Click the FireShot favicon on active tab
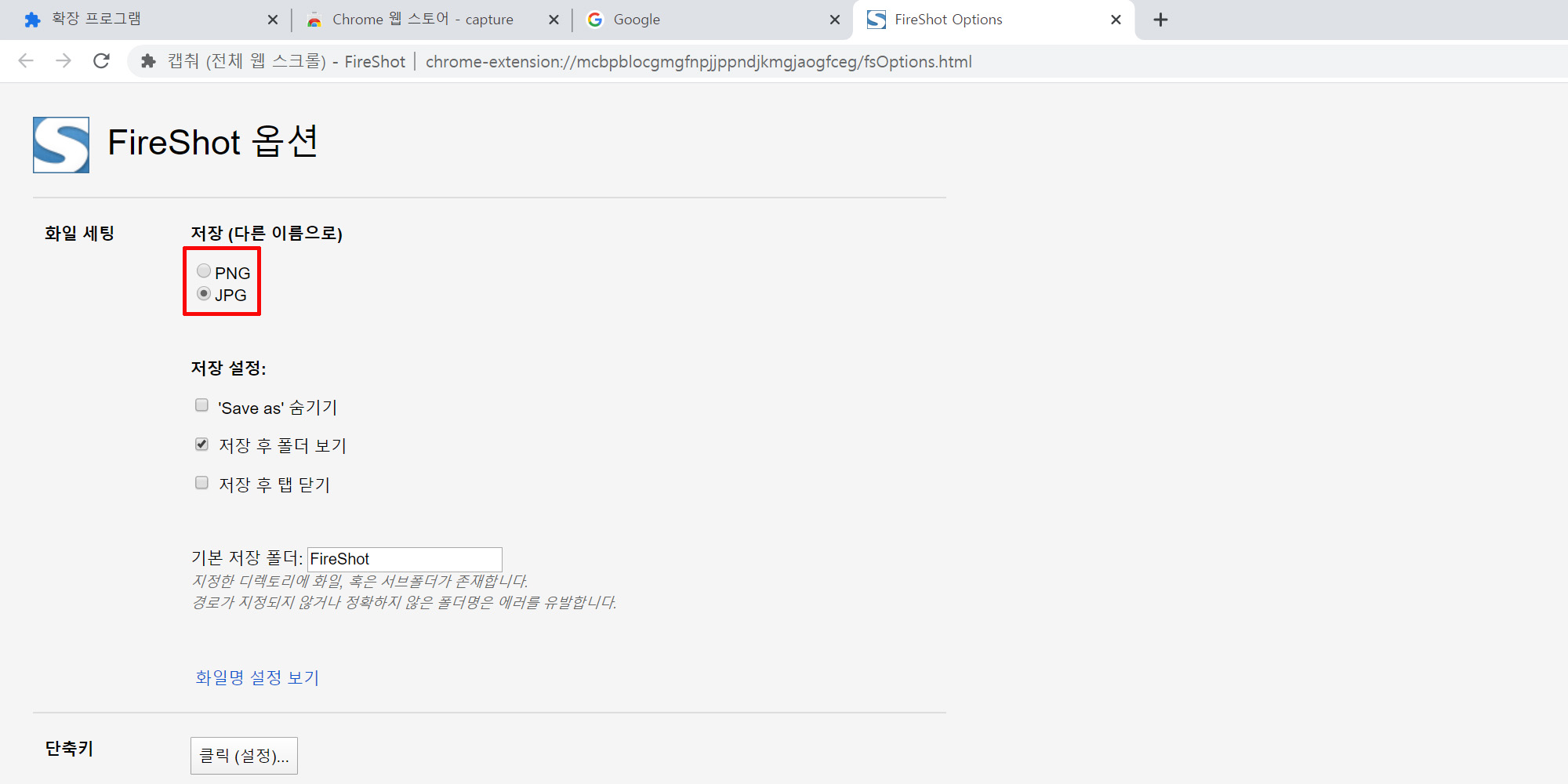 coord(877,20)
